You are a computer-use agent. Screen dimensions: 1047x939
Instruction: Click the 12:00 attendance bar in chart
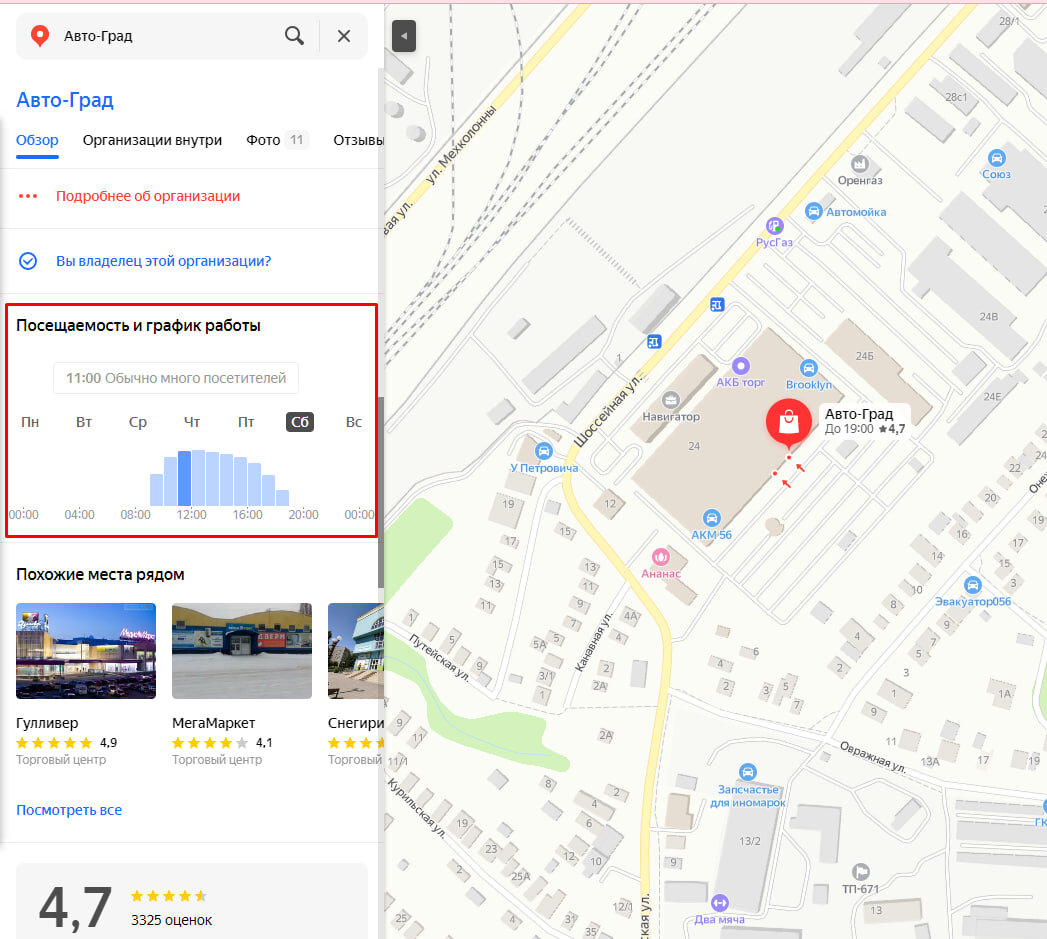pyautogui.click(x=198, y=478)
